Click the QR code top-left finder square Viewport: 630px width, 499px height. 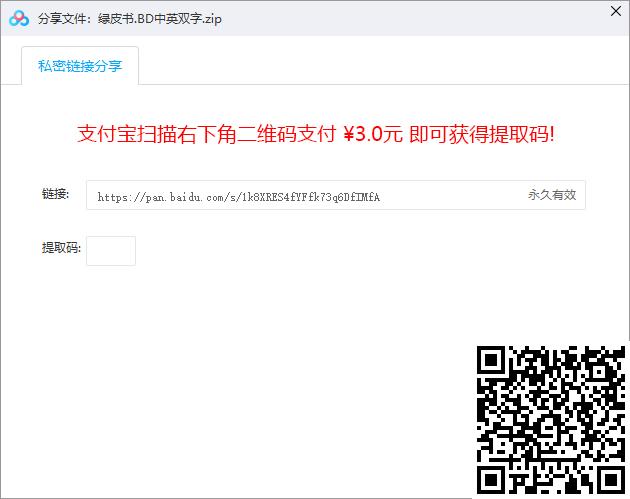[491, 360]
